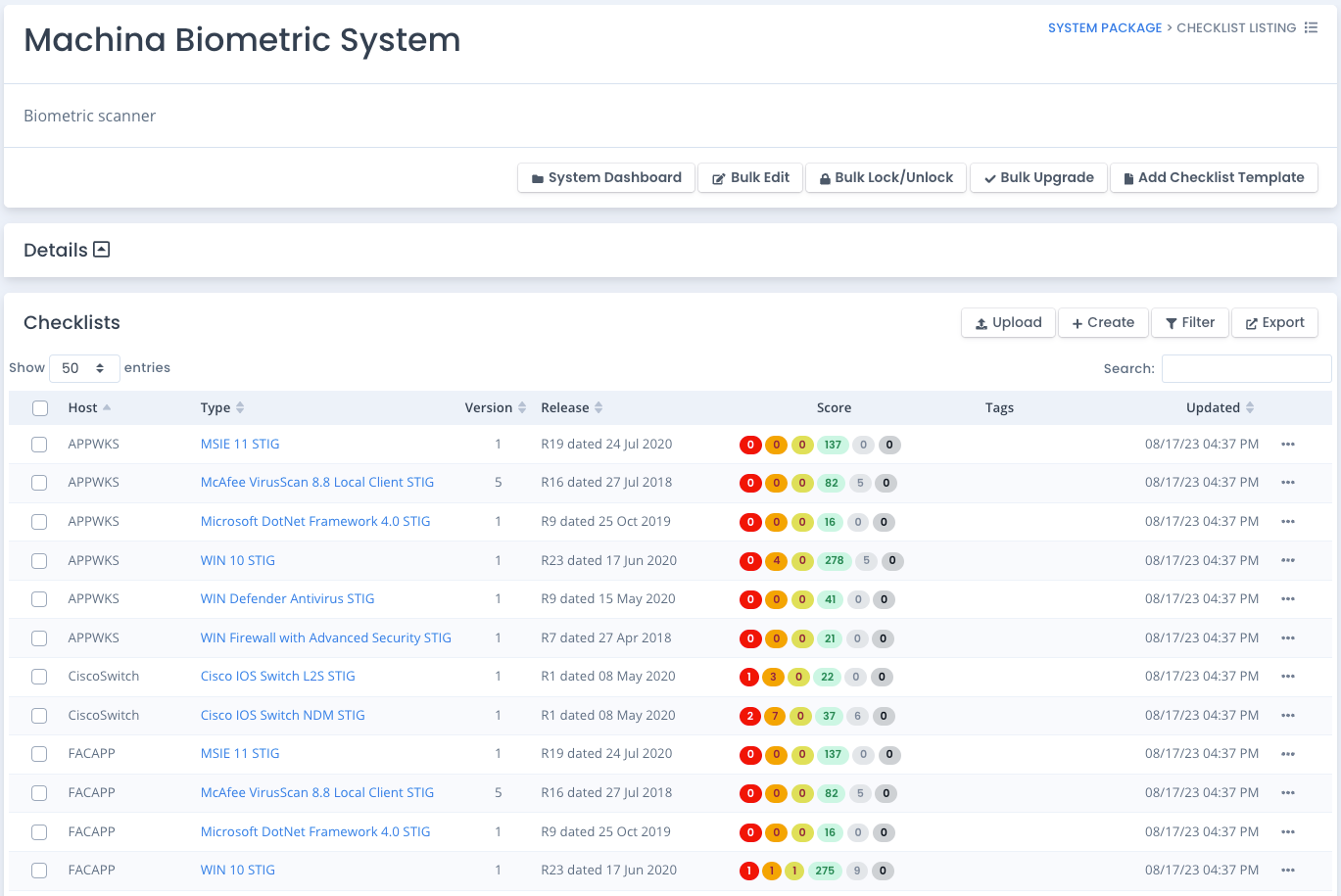Viewport: 1341px width, 896px height.
Task: Open the Add Checklist Template document icon
Action: [x=1130, y=177]
